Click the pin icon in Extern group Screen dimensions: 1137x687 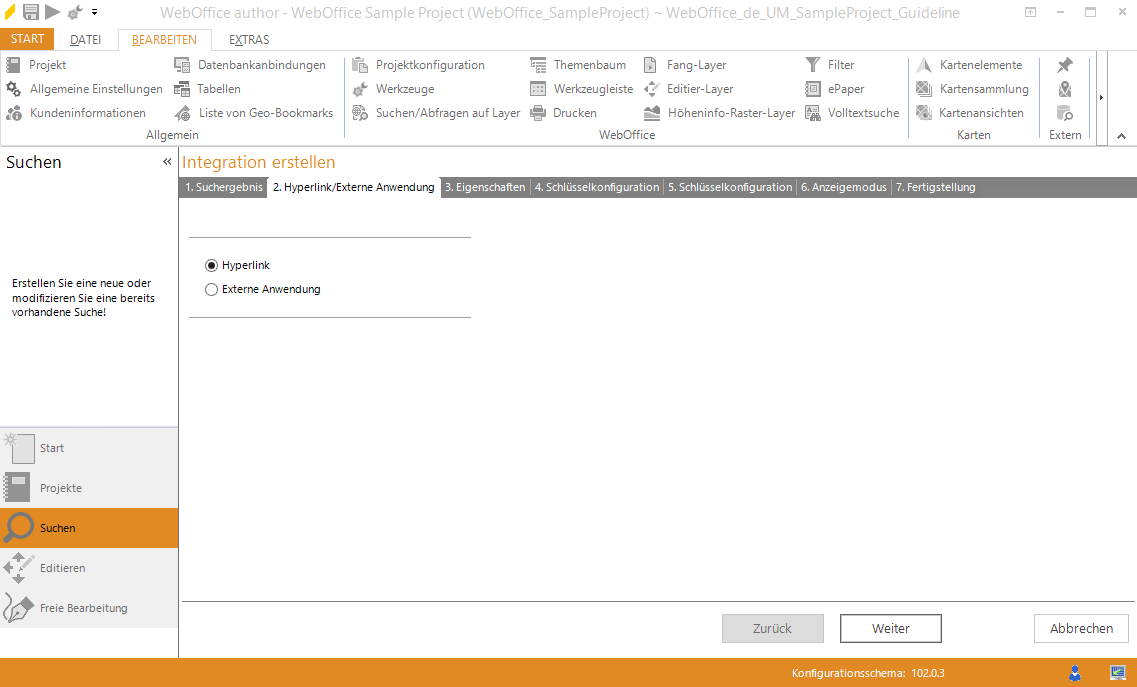pyautogui.click(x=1065, y=65)
